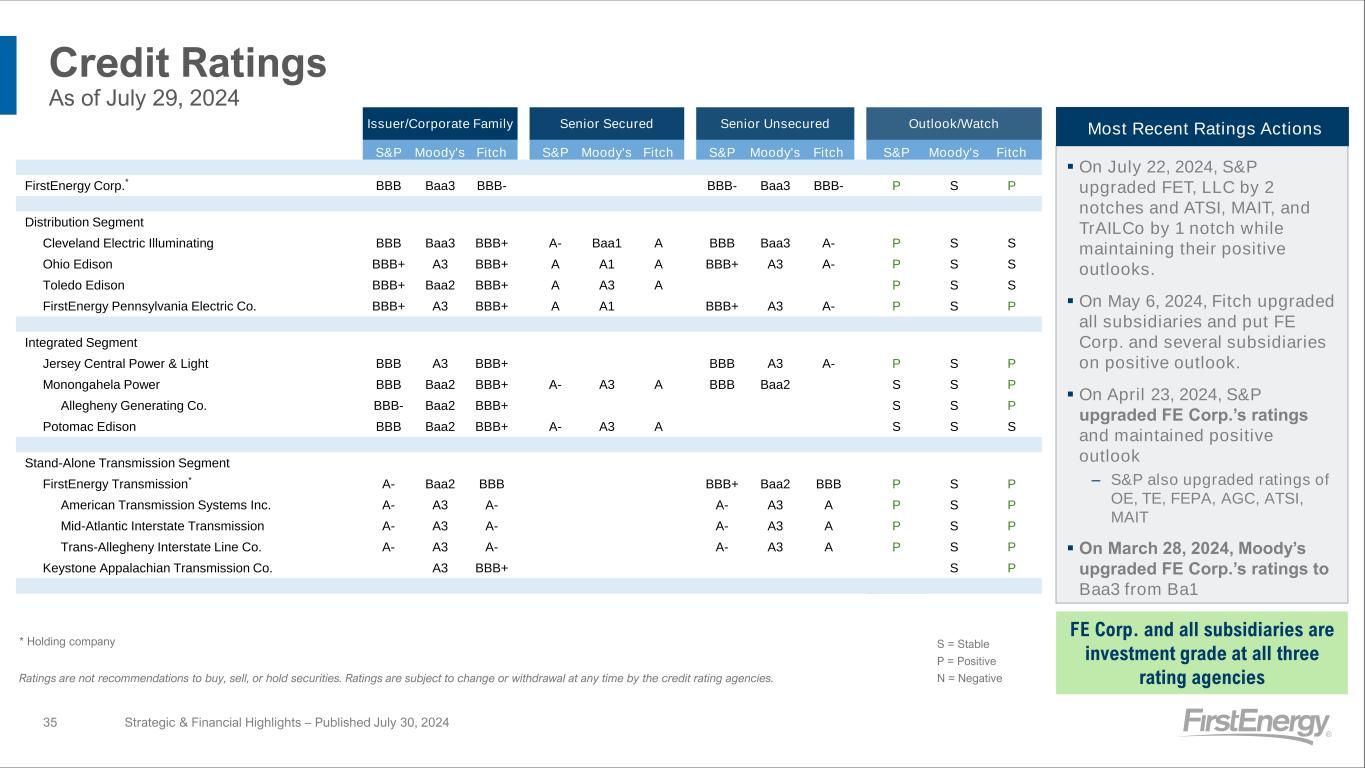Click the Keystone Appalachian Transmission Co. label

[x=157, y=568]
